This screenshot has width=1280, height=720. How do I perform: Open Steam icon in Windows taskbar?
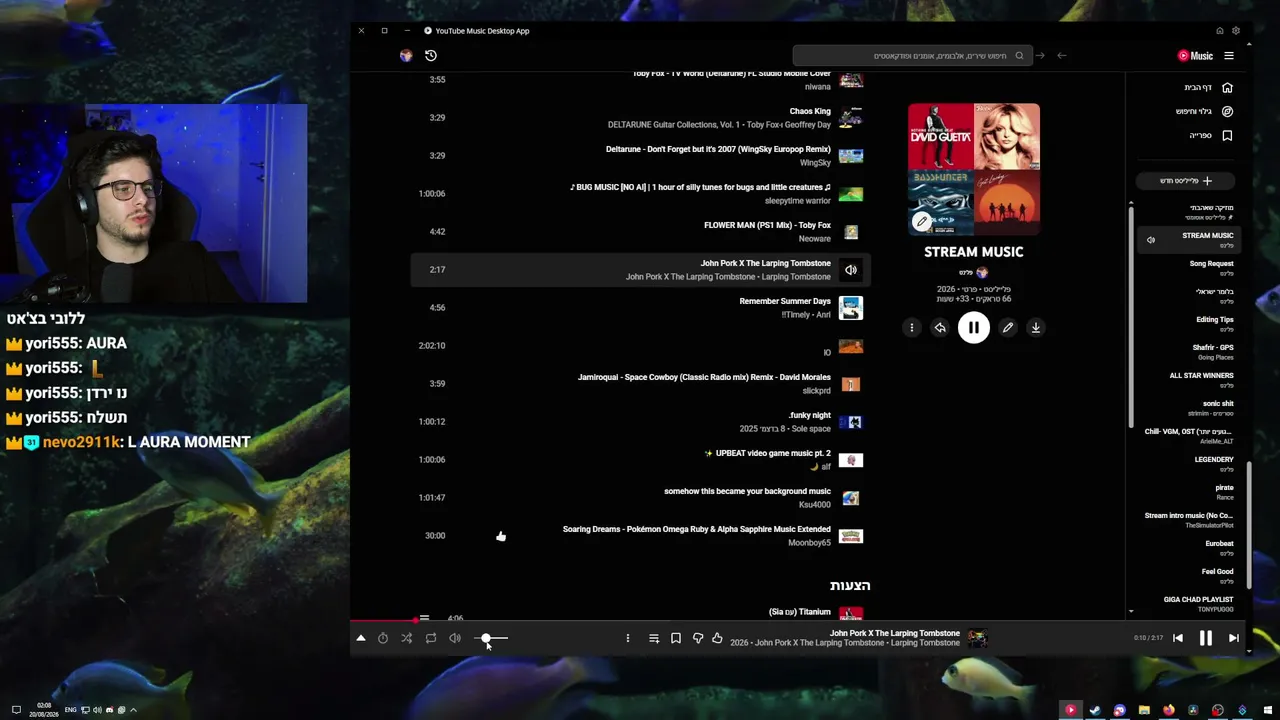click(1095, 710)
